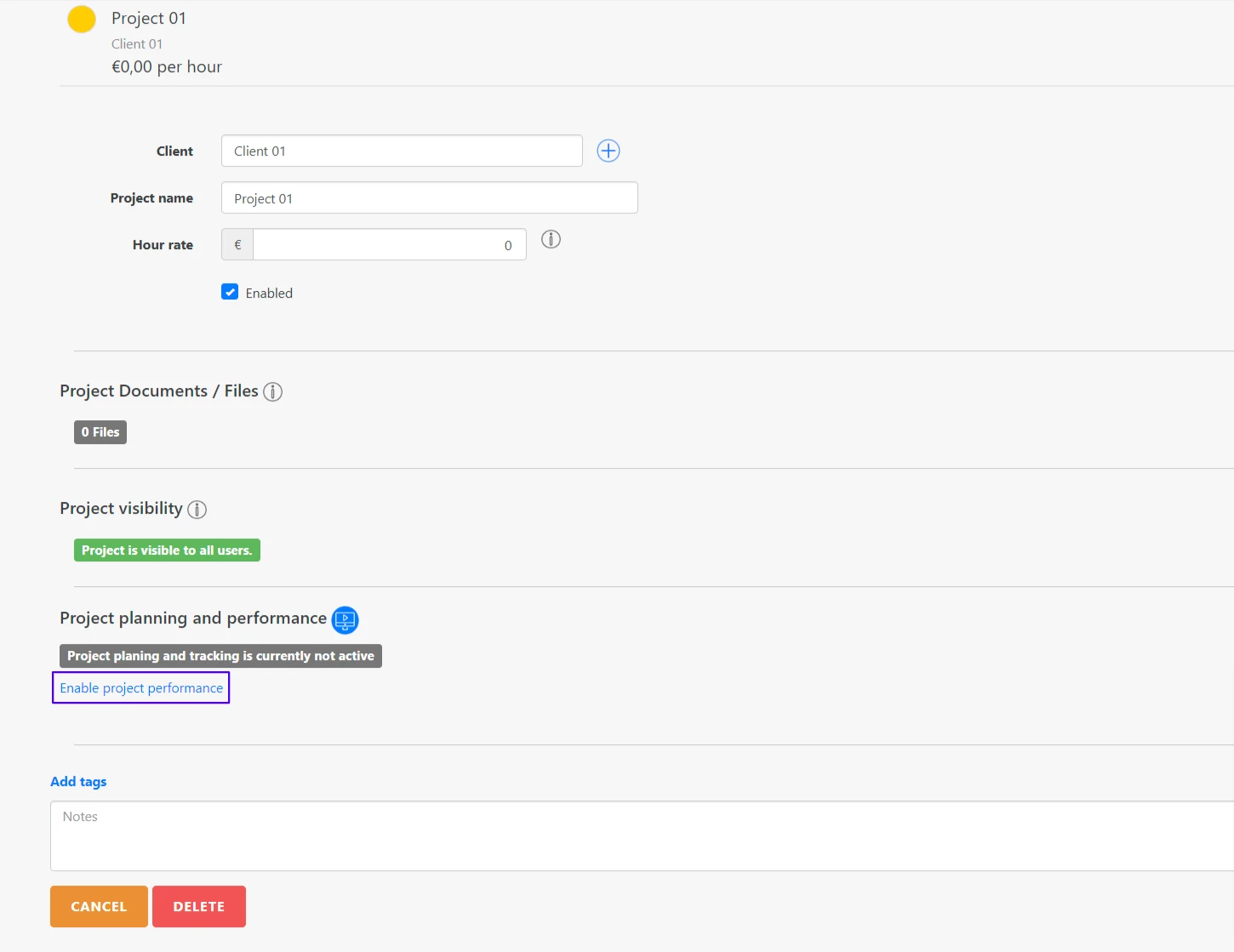Open the "0 Files" documents badge
1234x952 pixels.
[100, 431]
